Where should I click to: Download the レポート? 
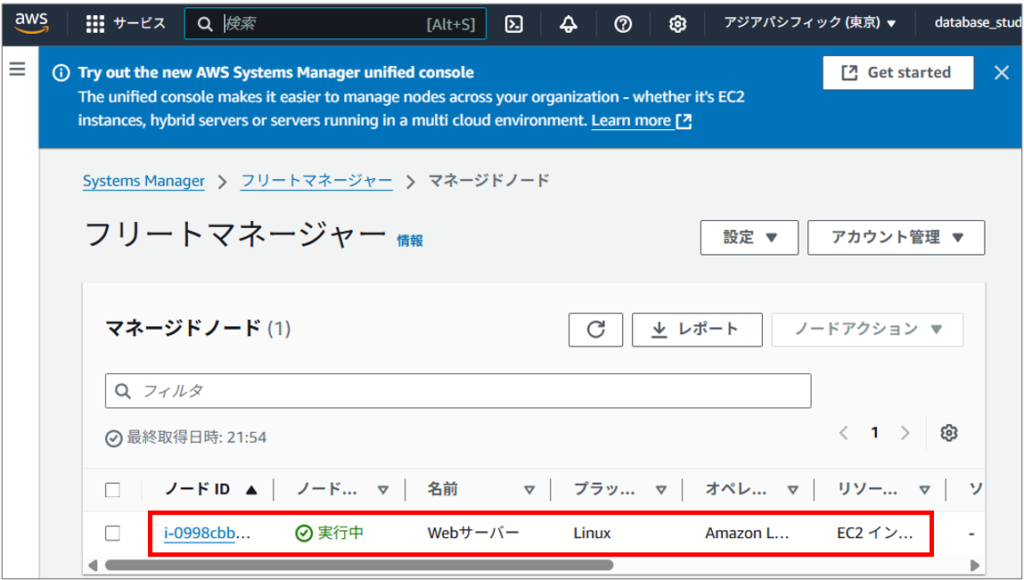tap(697, 329)
